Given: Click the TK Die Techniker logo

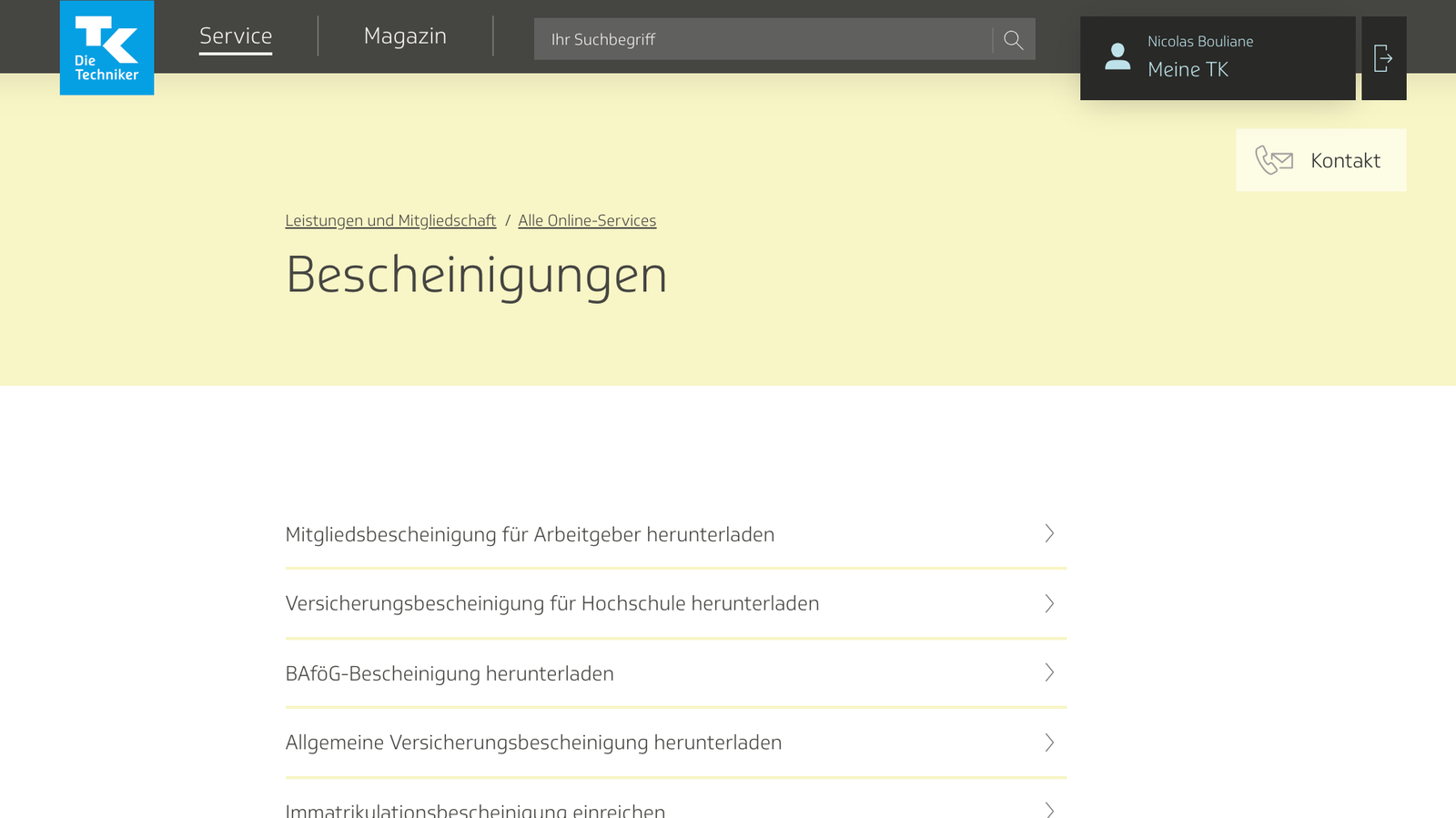Looking at the screenshot, I should coord(106,47).
